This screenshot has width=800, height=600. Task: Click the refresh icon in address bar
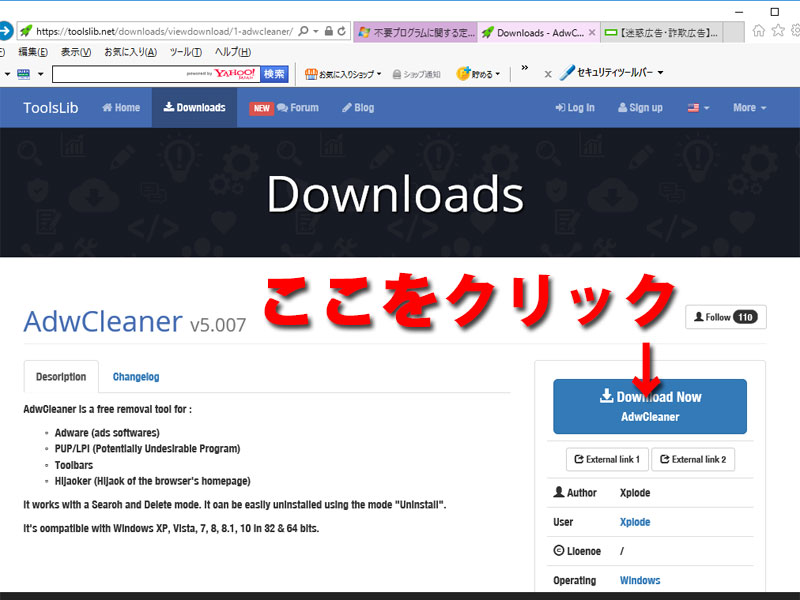pos(342,32)
